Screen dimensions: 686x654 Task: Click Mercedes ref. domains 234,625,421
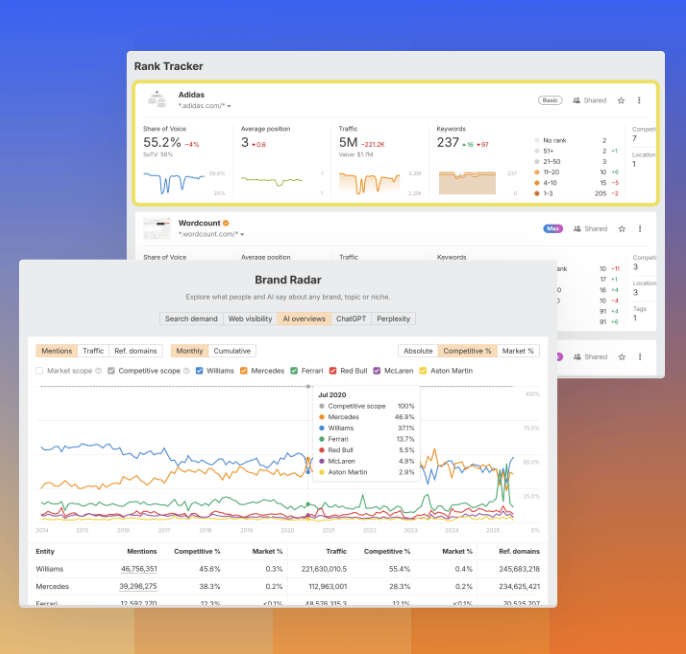(x=519, y=587)
